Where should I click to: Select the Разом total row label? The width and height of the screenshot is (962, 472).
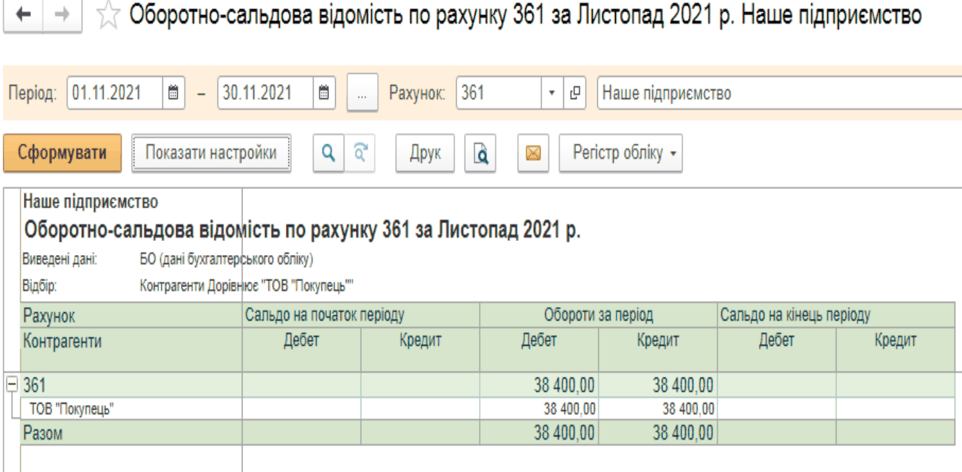(x=43, y=433)
